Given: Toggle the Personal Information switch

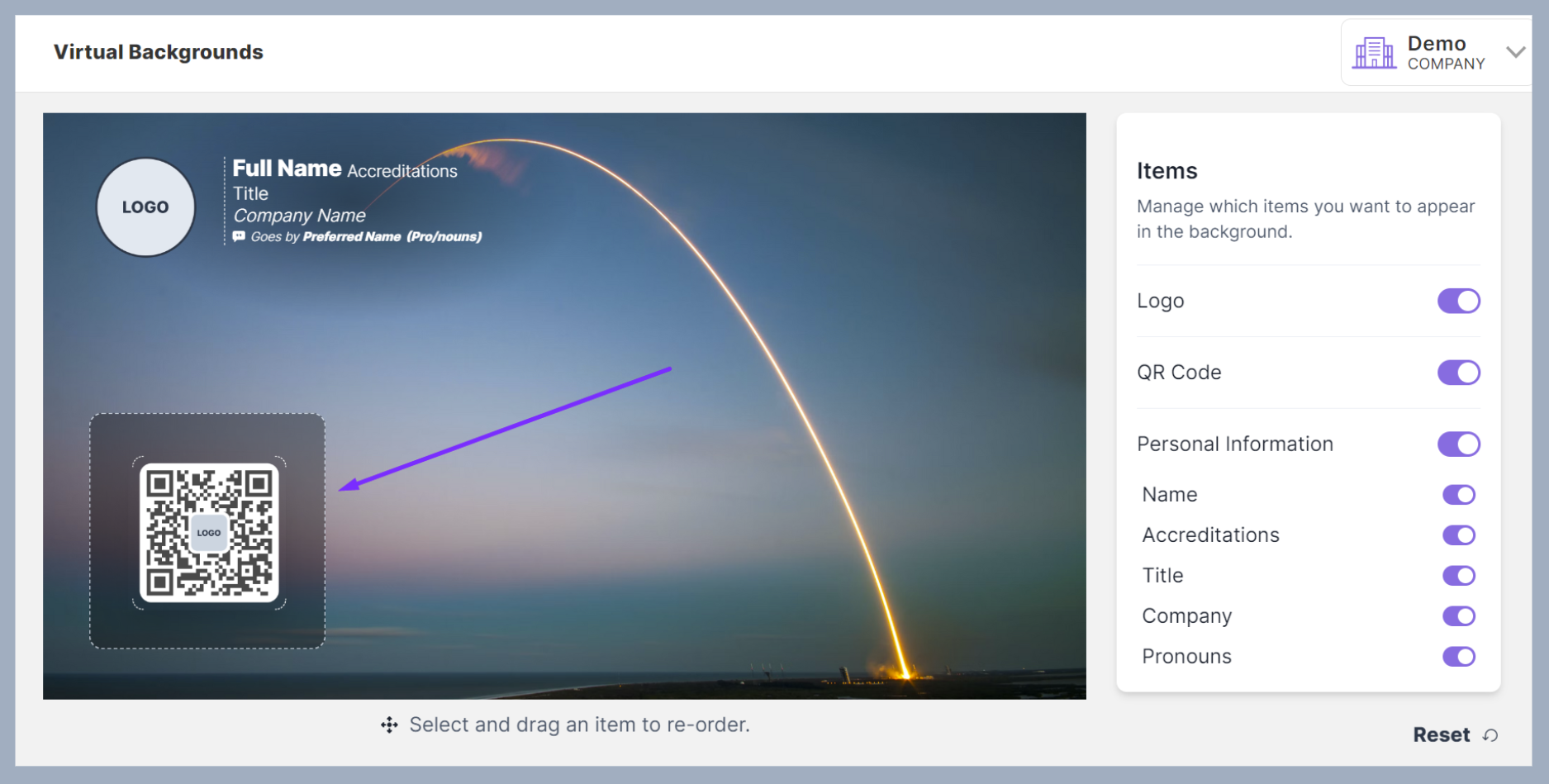Looking at the screenshot, I should 1458,444.
